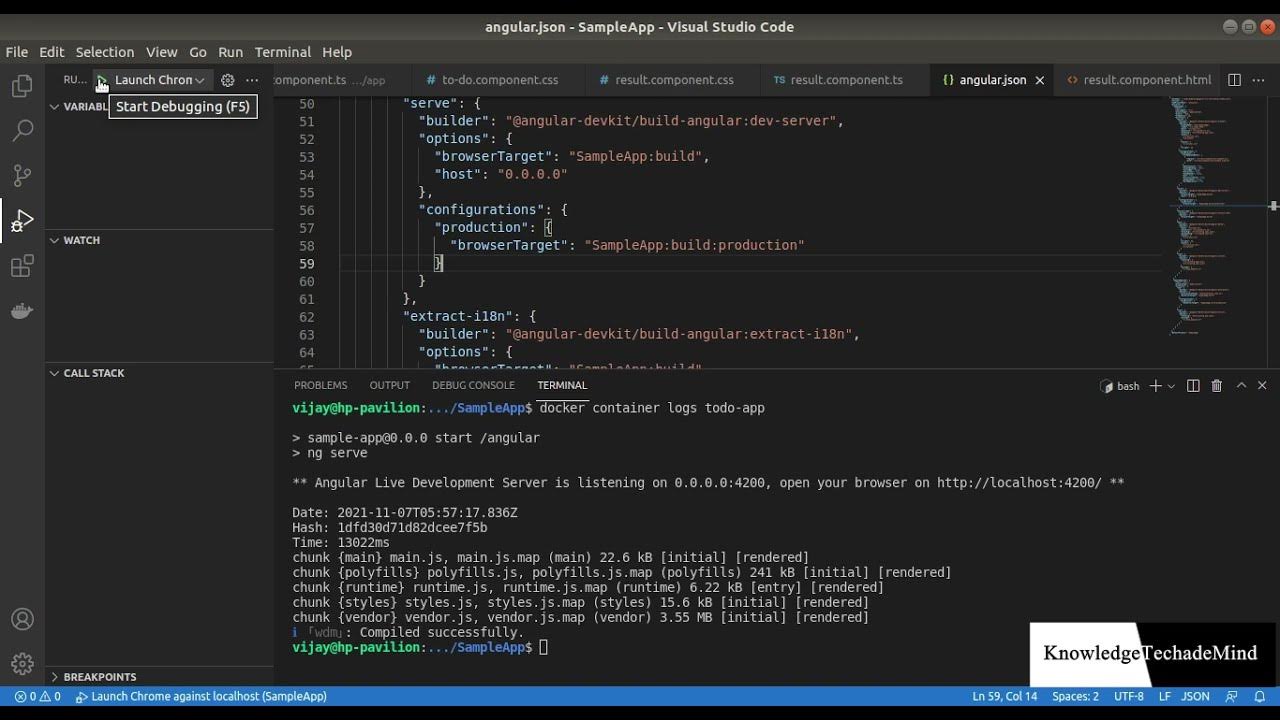The height and width of the screenshot is (720, 1280).
Task: Click the green Start Debugging play icon
Action: click(x=101, y=80)
